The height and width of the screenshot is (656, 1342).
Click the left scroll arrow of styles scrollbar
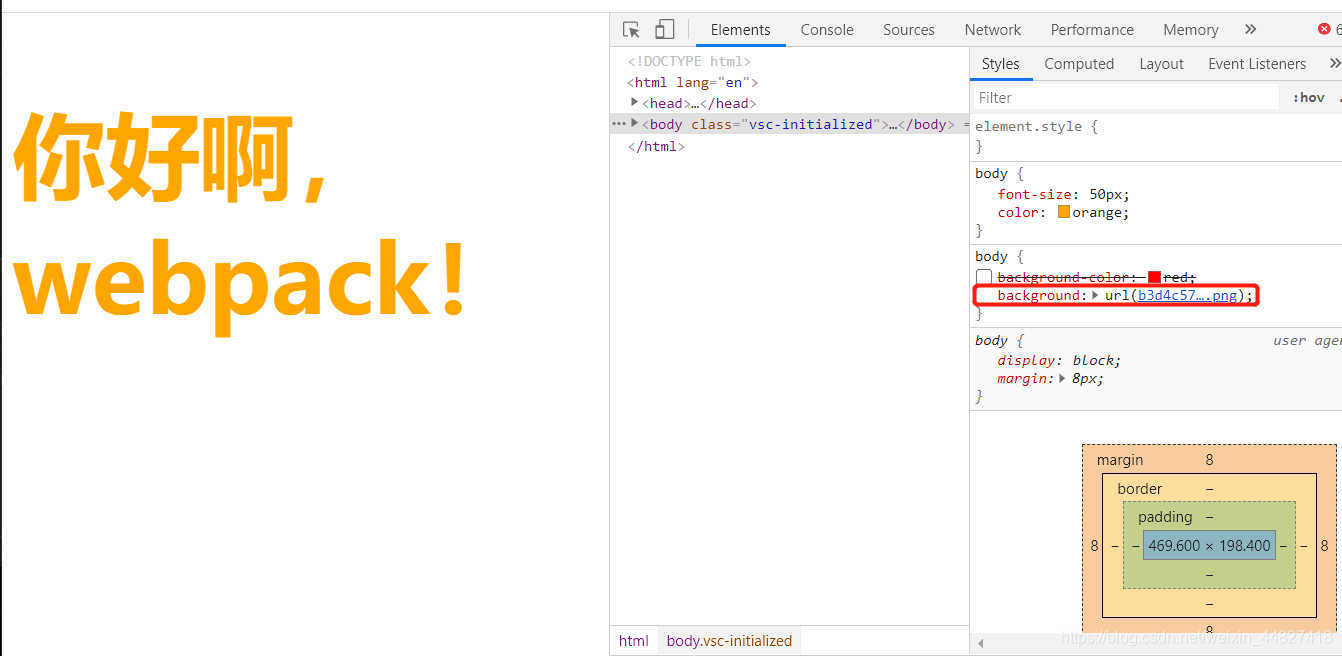click(981, 643)
